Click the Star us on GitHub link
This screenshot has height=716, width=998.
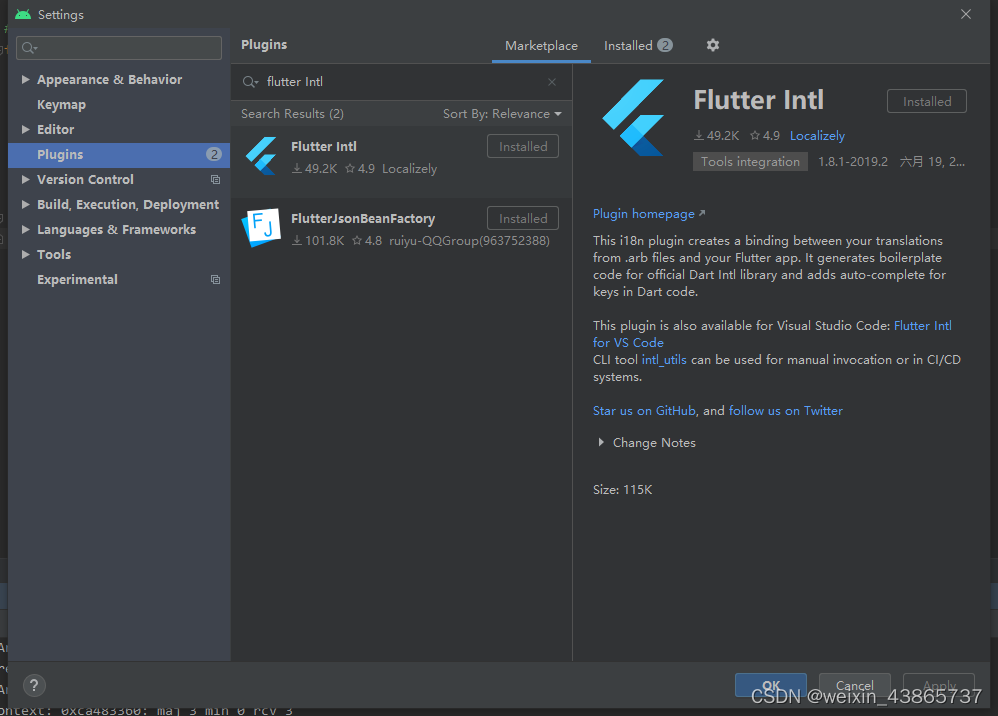tap(644, 410)
